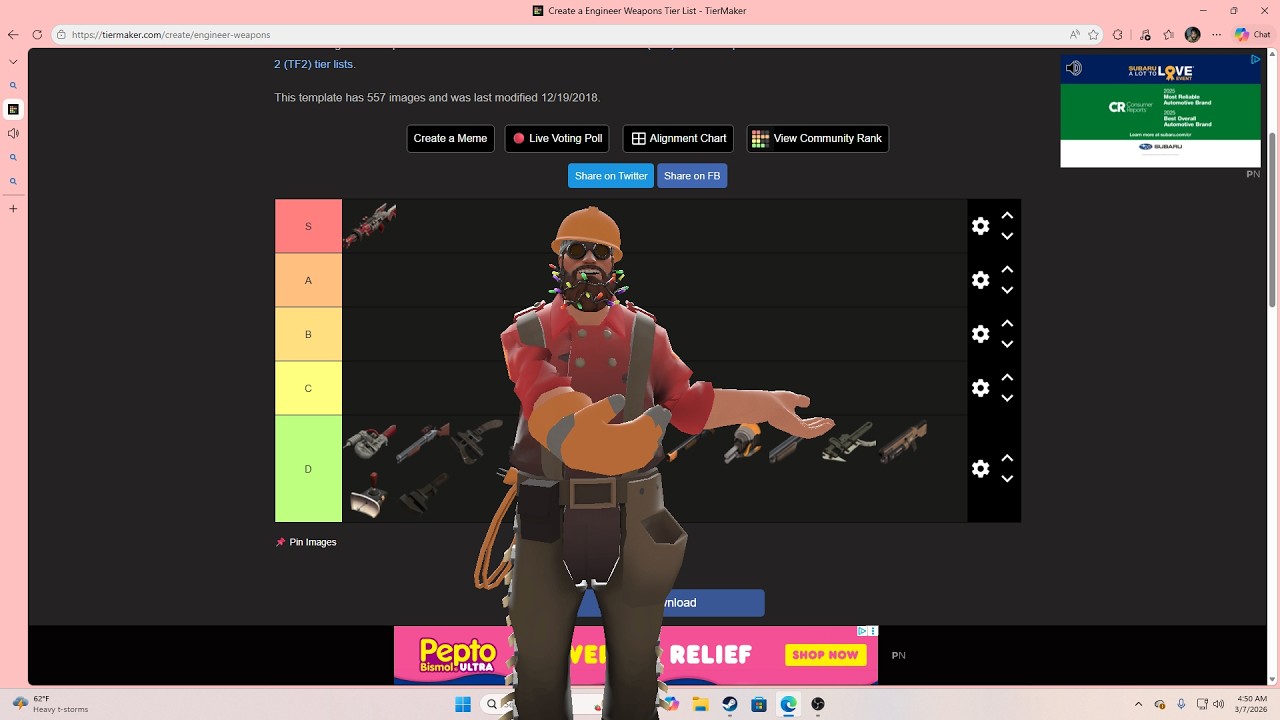
Task: Move tier S row down with arrow
Action: [1007, 236]
